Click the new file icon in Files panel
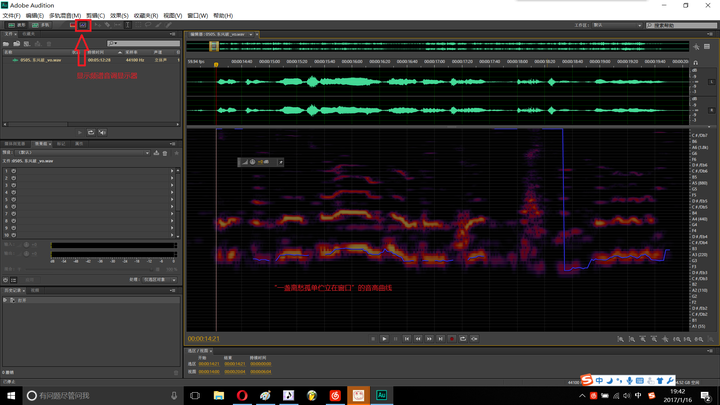720x405 pixels. pos(27,44)
